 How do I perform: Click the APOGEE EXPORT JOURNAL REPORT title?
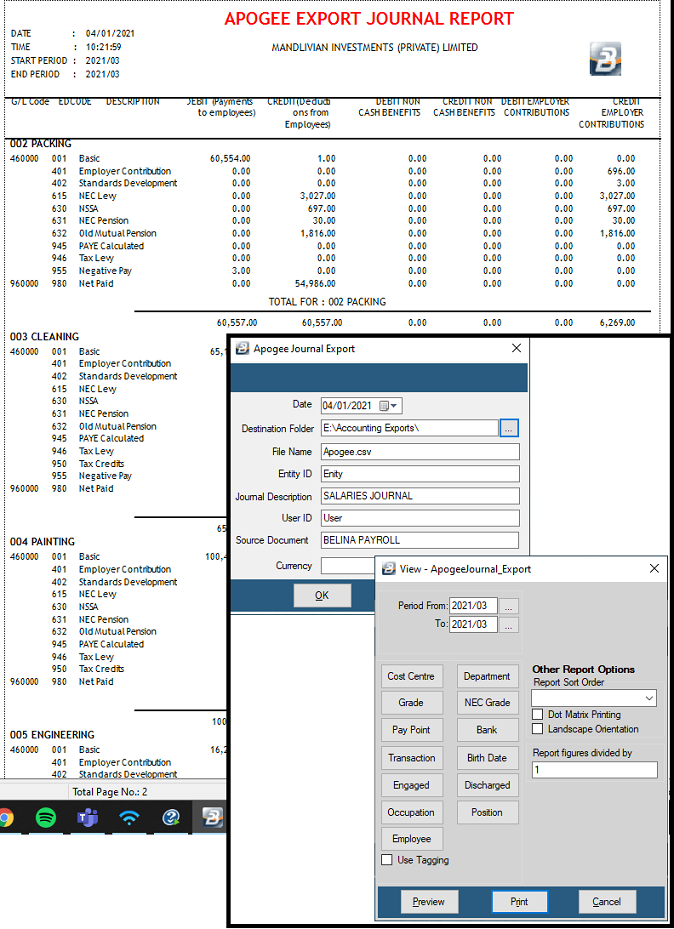pyautogui.click(x=369, y=19)
